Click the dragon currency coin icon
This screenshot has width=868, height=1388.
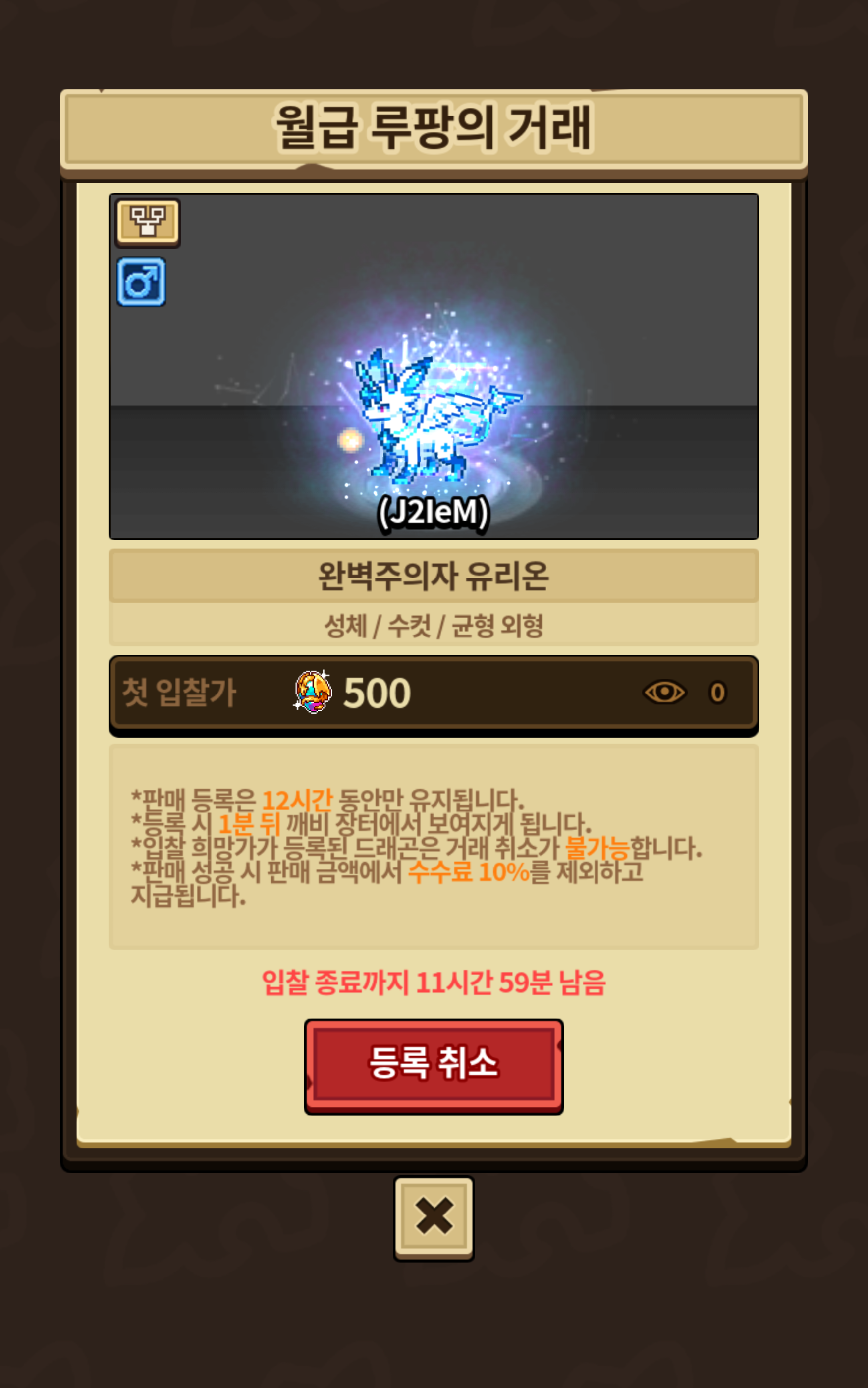click(x=313, y=692)
